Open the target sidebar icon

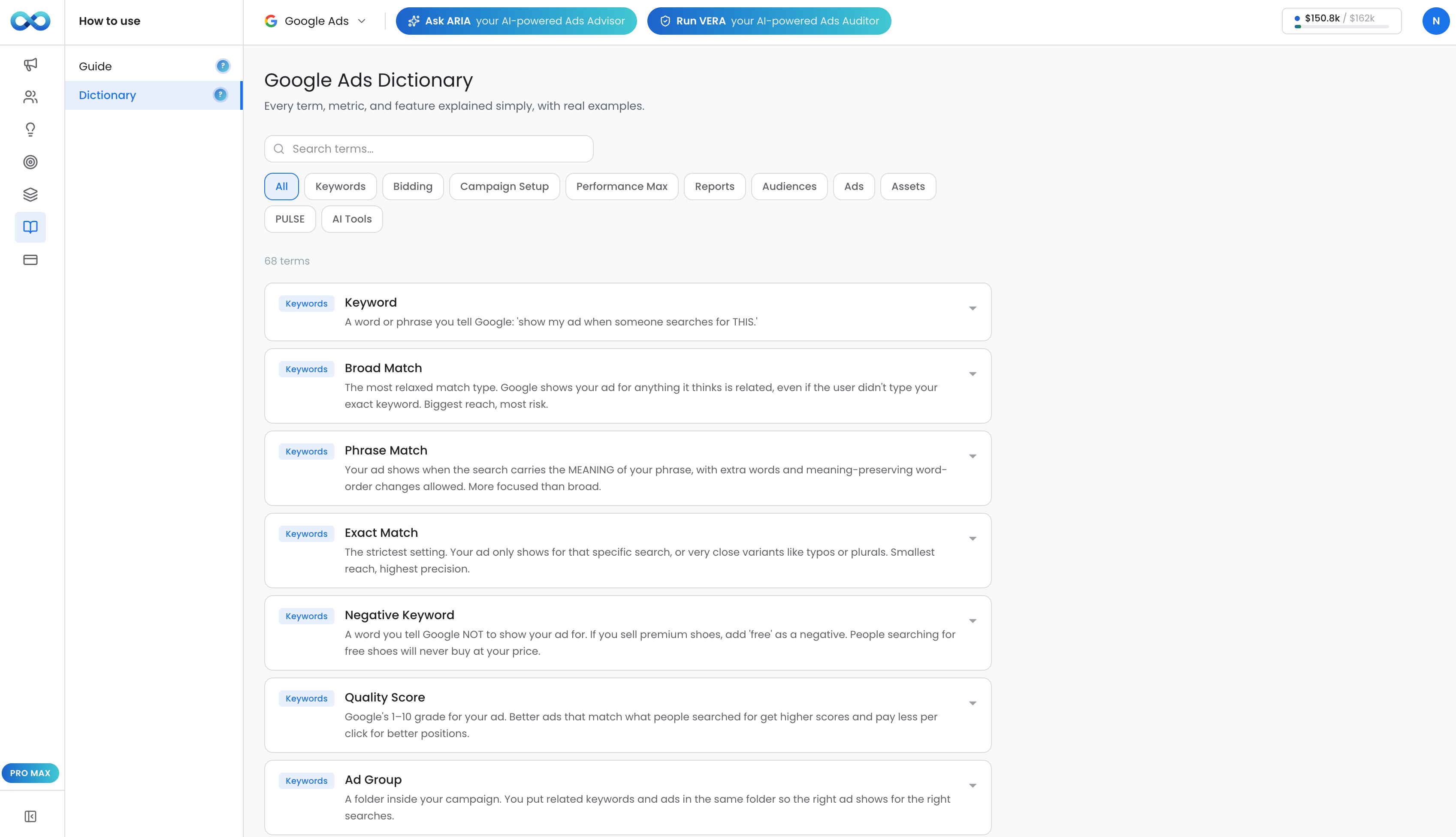tap(30, 162)
